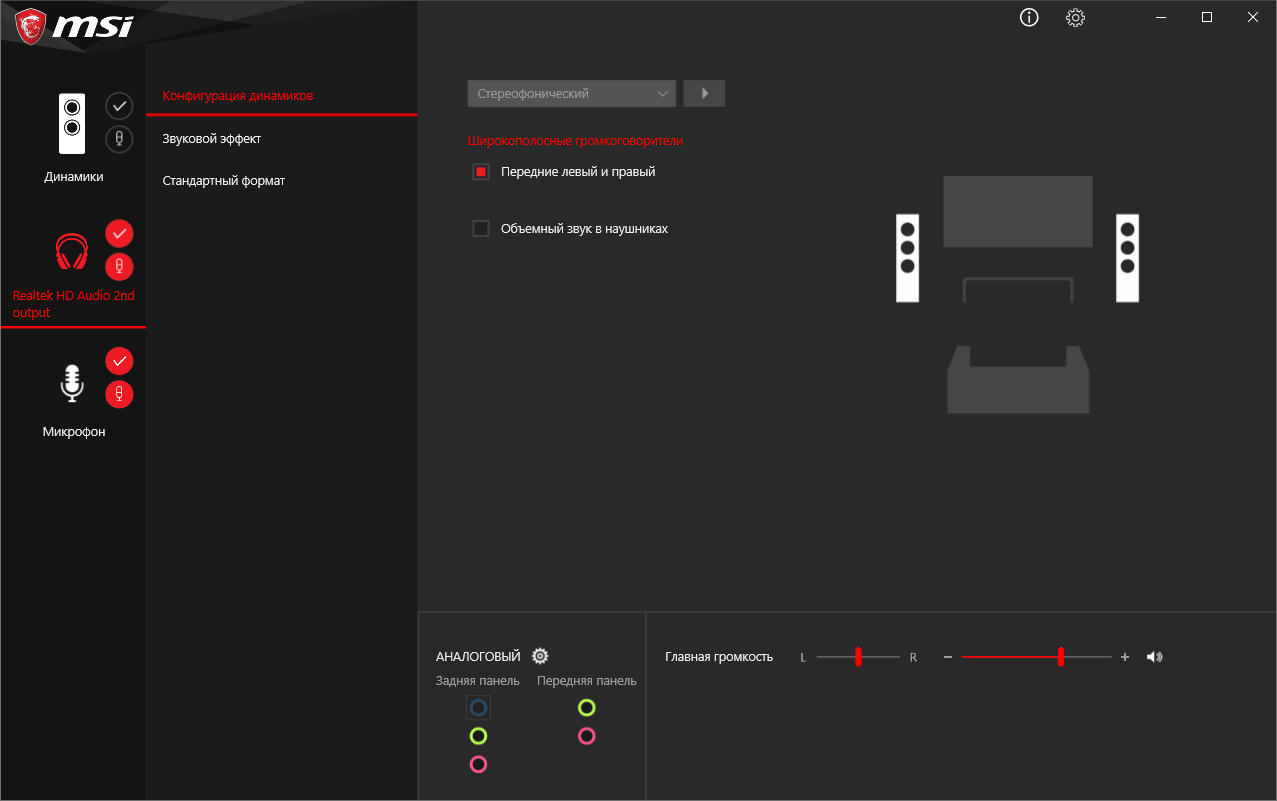Increase volume with the plus button
Image resolution: width=1277 pixels, height=801 pixels.
(1125, 657)
